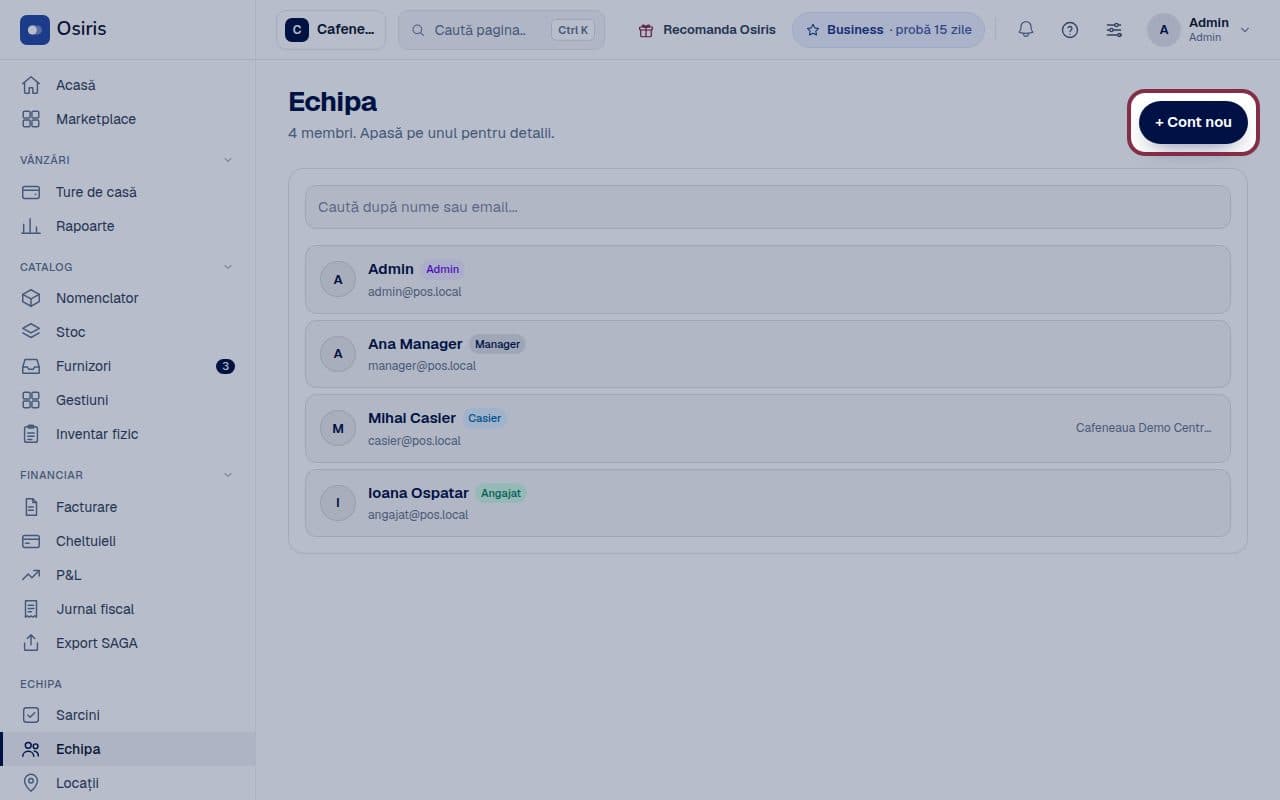
Task: Click the Stoc layers icon
Action: 31,332
